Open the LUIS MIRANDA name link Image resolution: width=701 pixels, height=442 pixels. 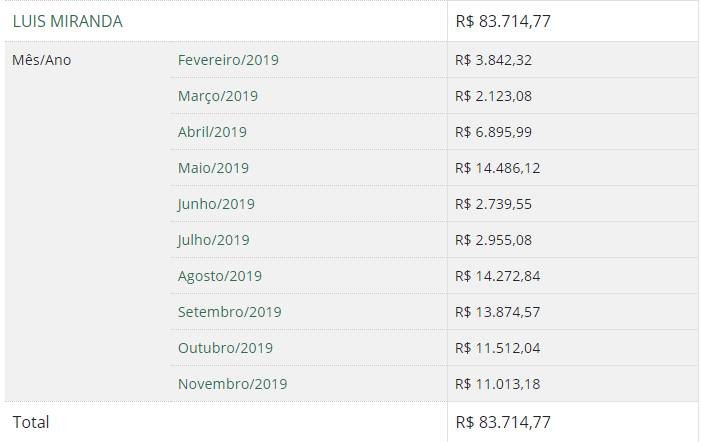coord(68,21)
